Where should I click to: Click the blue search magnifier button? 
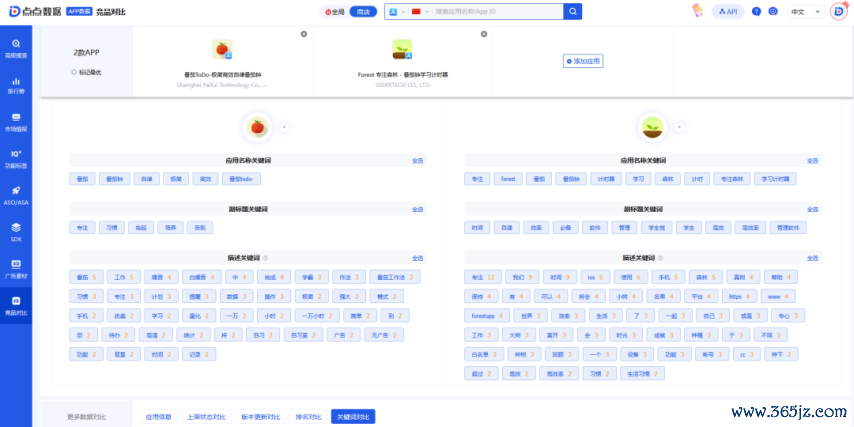point(572,12)
